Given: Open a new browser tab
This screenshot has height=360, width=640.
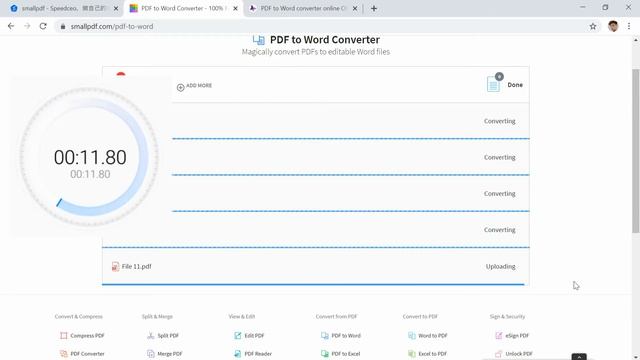Looking at the screenshot, I should coord(374,8).
